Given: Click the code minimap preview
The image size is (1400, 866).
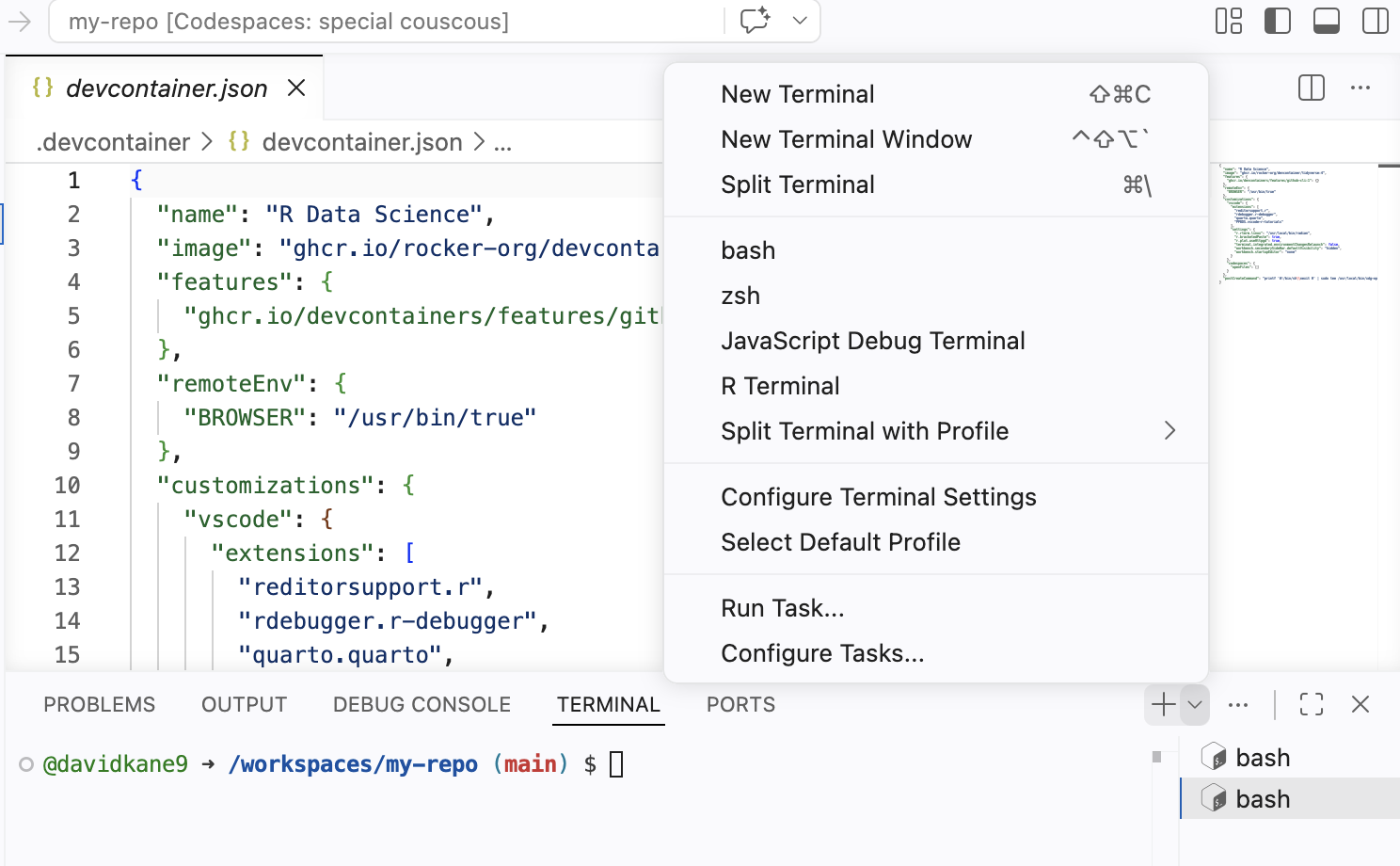Looking at the screenshot, I should [x=1298, y=224].
